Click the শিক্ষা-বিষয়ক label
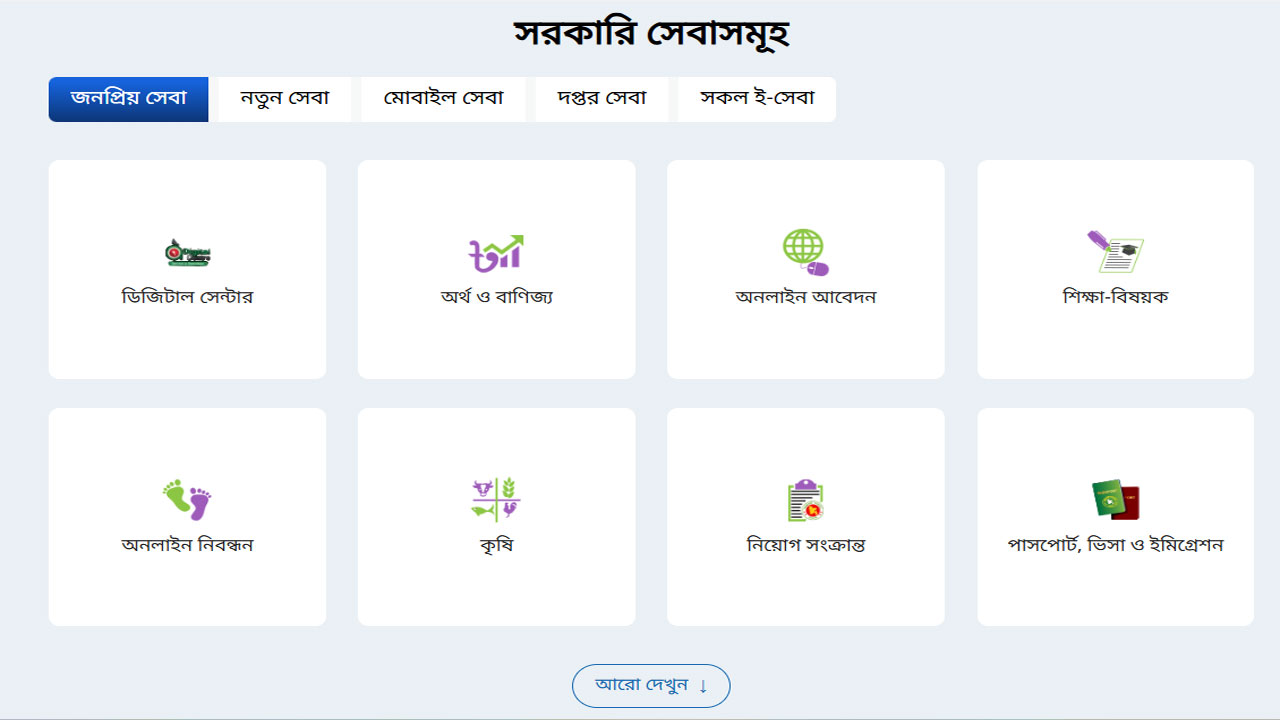The image size is (1280, 720). click(x=1115, y=297)
